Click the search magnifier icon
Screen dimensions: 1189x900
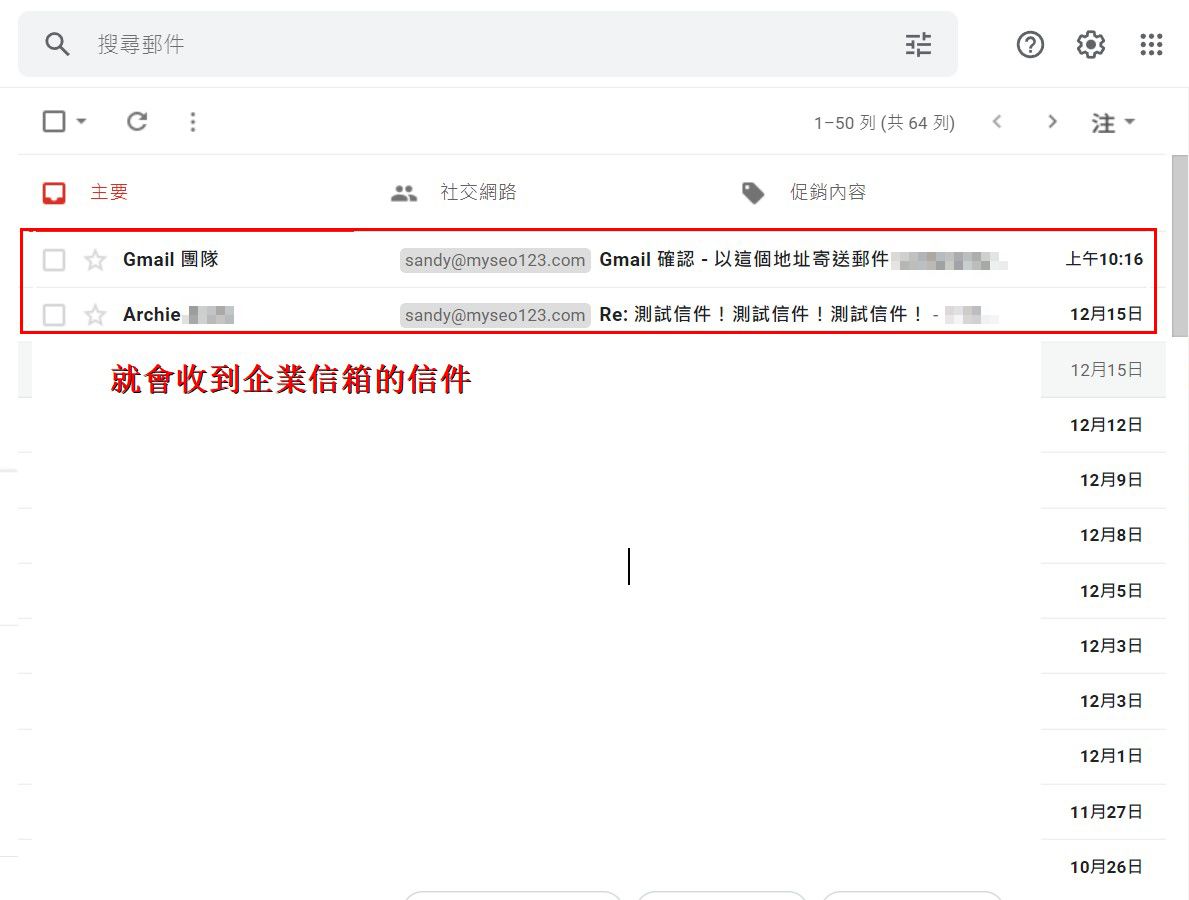point(58,44)
